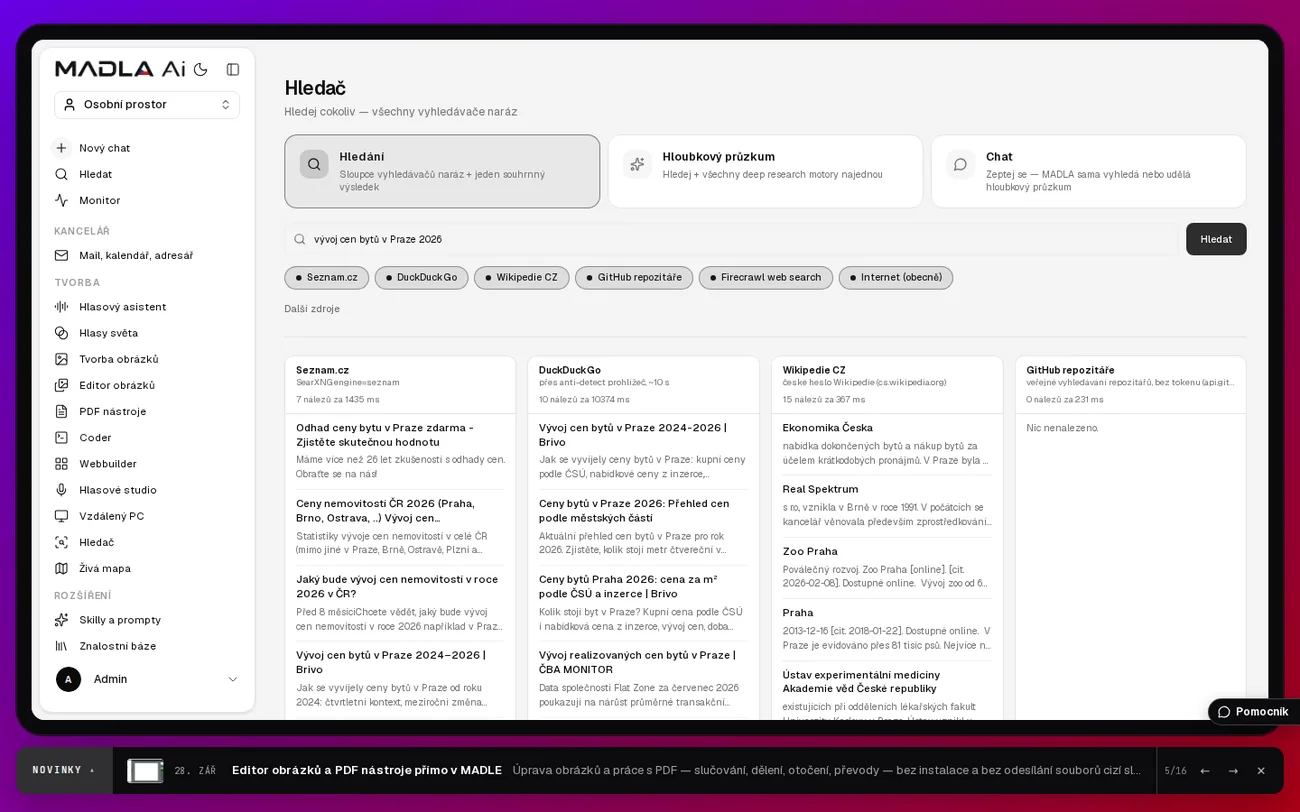Open PDF nástroje document icon

61,411
